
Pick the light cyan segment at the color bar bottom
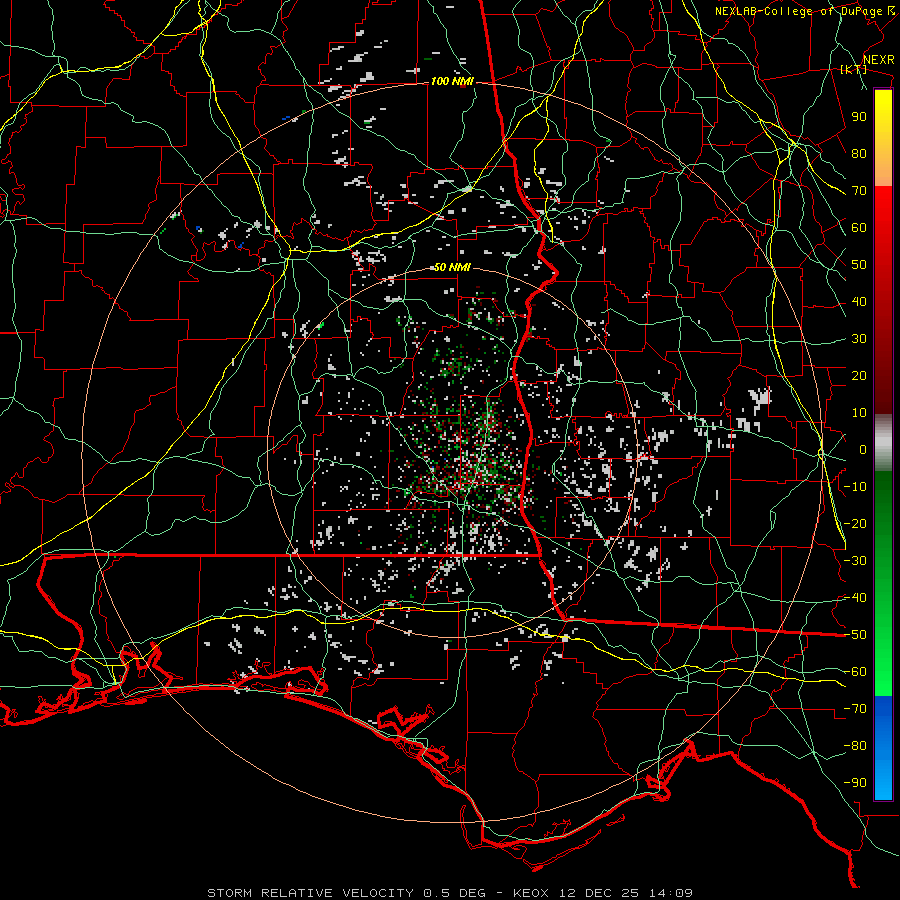point(883,781)
